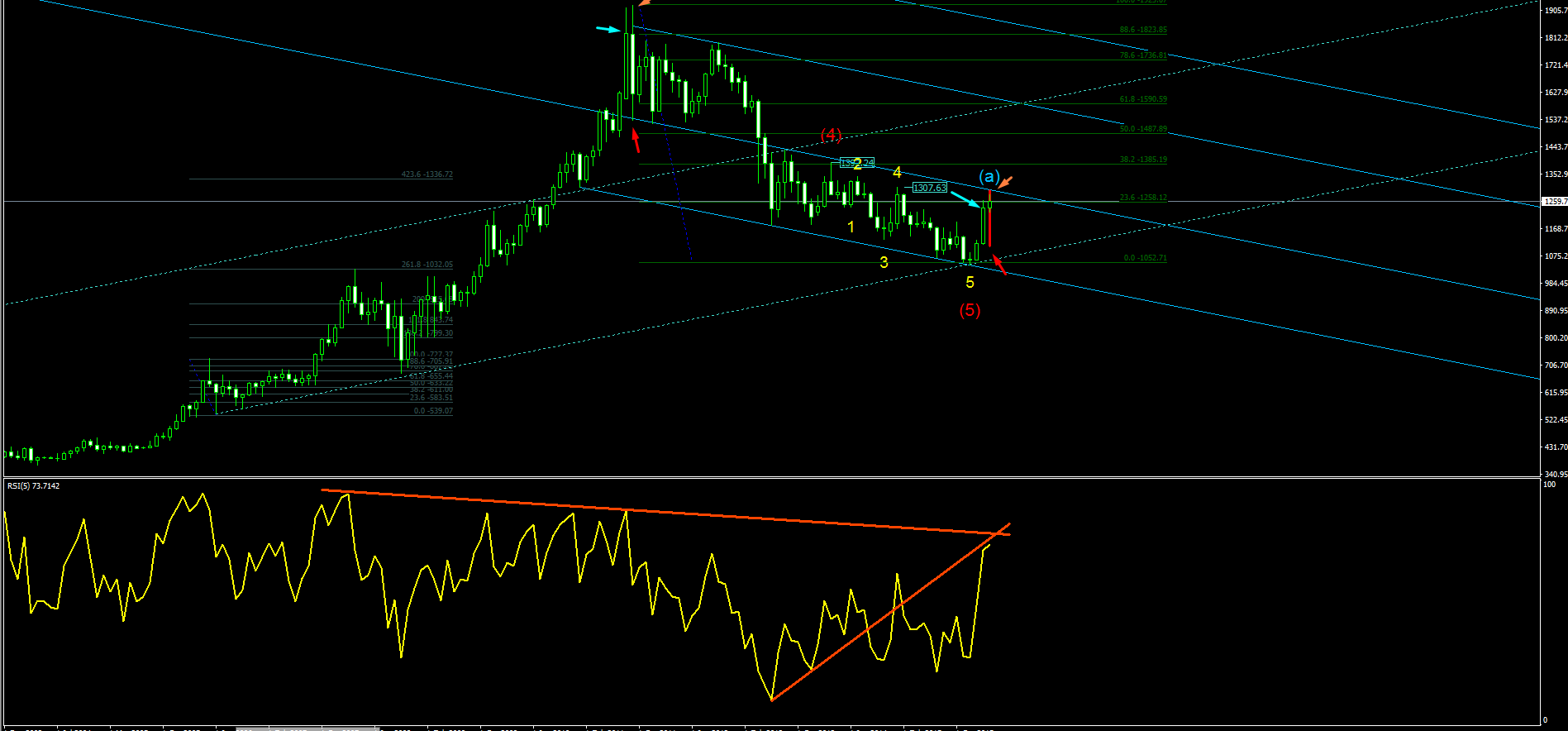
Task: Pick the Fibonacci level 88.6 -705.91
Action: pos(431,361)
